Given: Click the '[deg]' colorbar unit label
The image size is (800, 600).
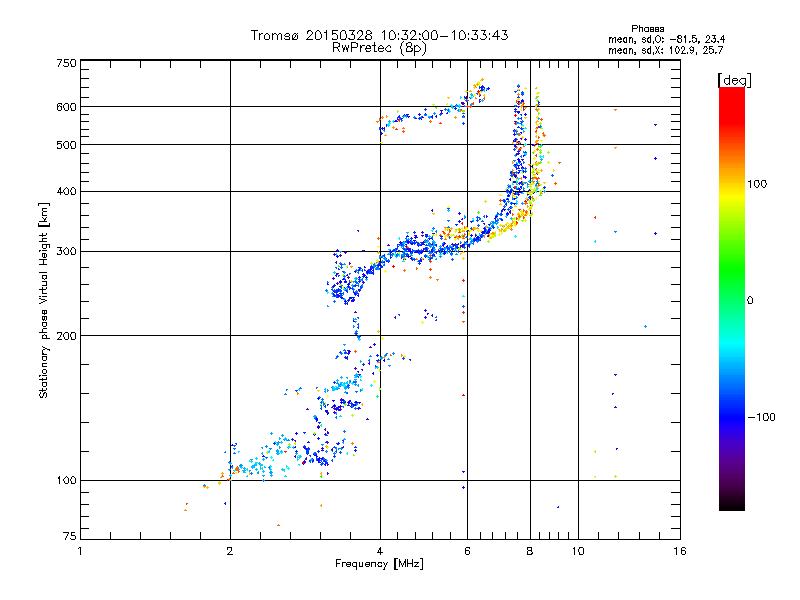Looking at the screenshot, I should pos(734,80).
